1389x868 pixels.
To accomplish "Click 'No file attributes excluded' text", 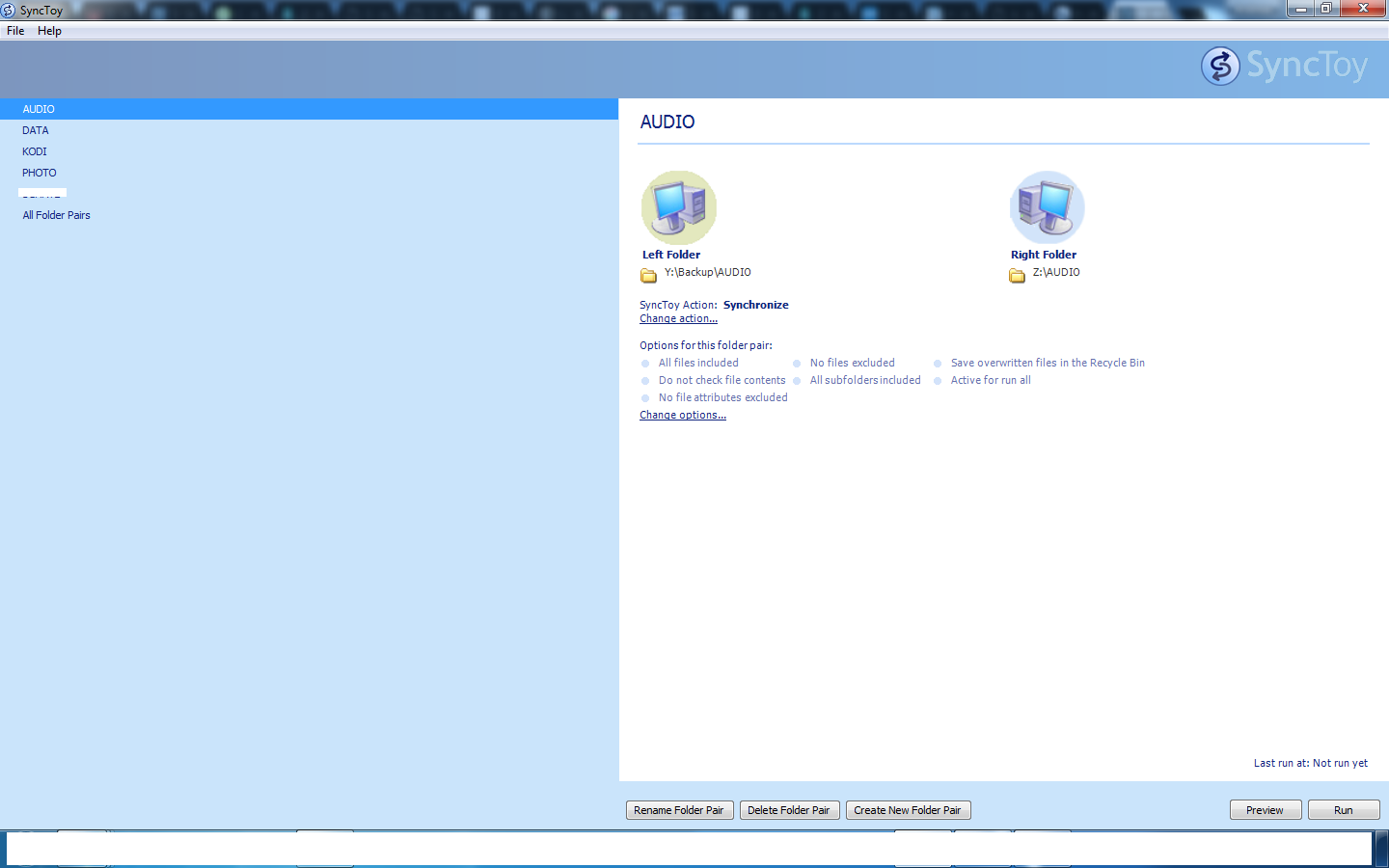I will tap(722, 397).
